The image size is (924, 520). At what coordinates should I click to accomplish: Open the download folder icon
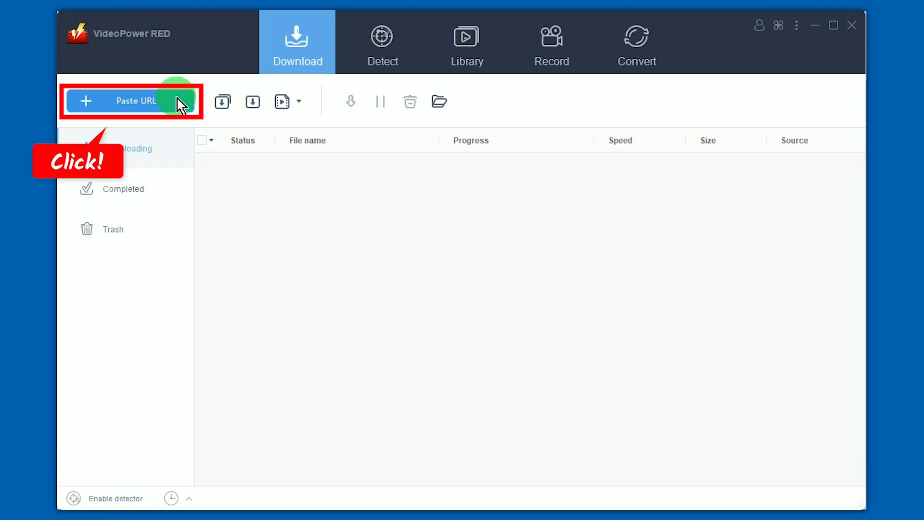[x=439, y=101]
